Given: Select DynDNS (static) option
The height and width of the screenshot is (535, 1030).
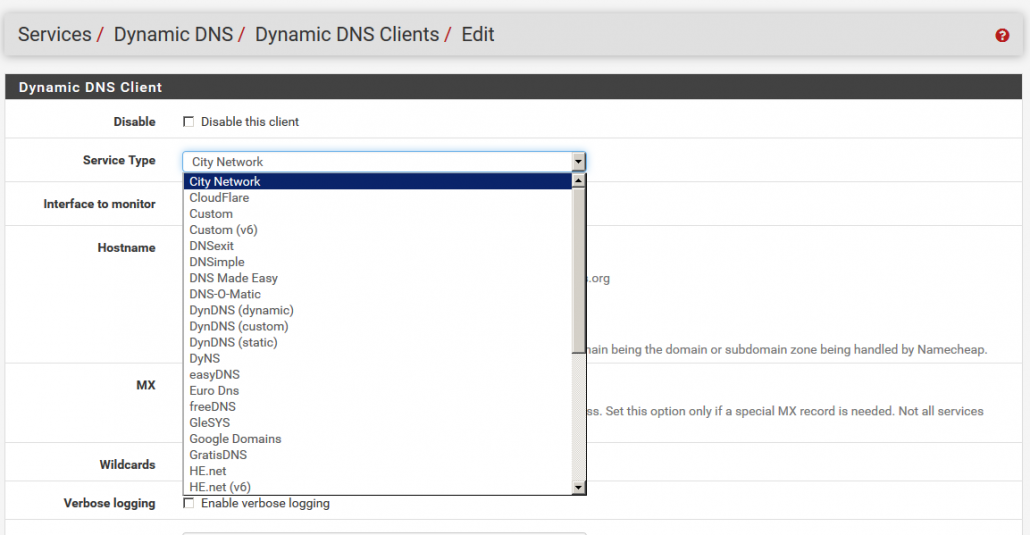Looking at the screenshot, I should (378, 342).
